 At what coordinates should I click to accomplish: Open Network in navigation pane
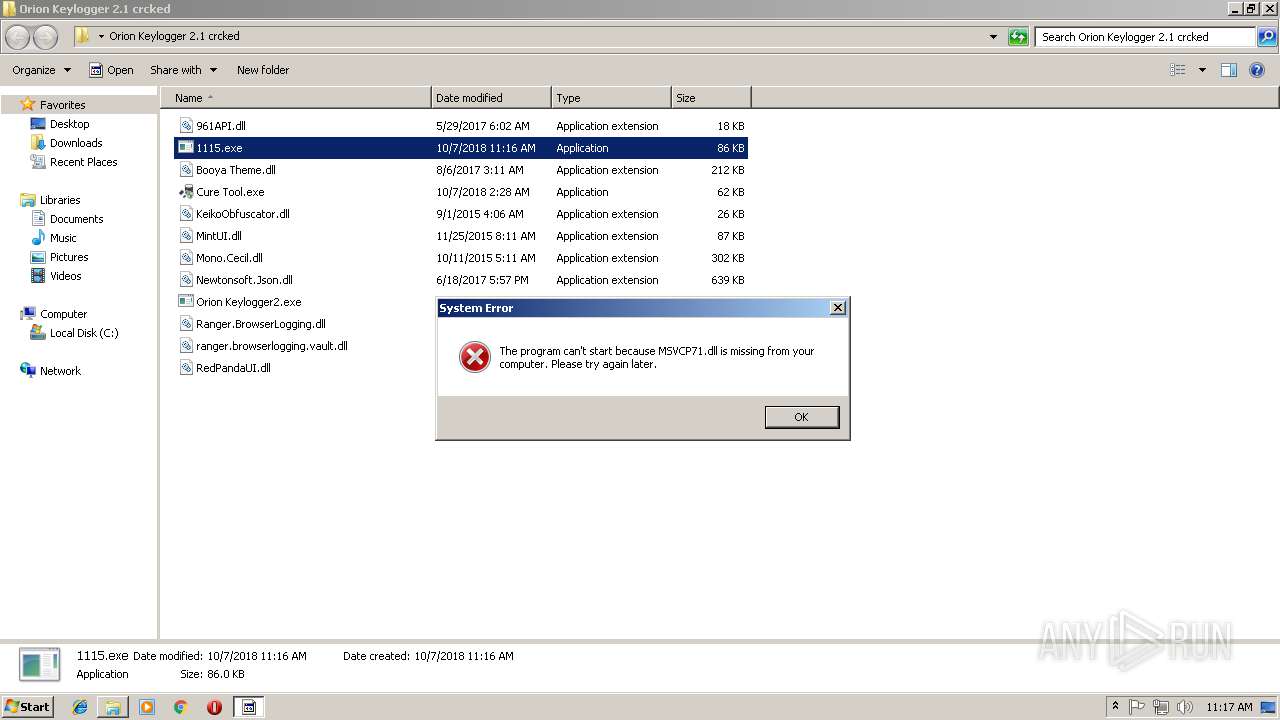(x=60, y=371)
